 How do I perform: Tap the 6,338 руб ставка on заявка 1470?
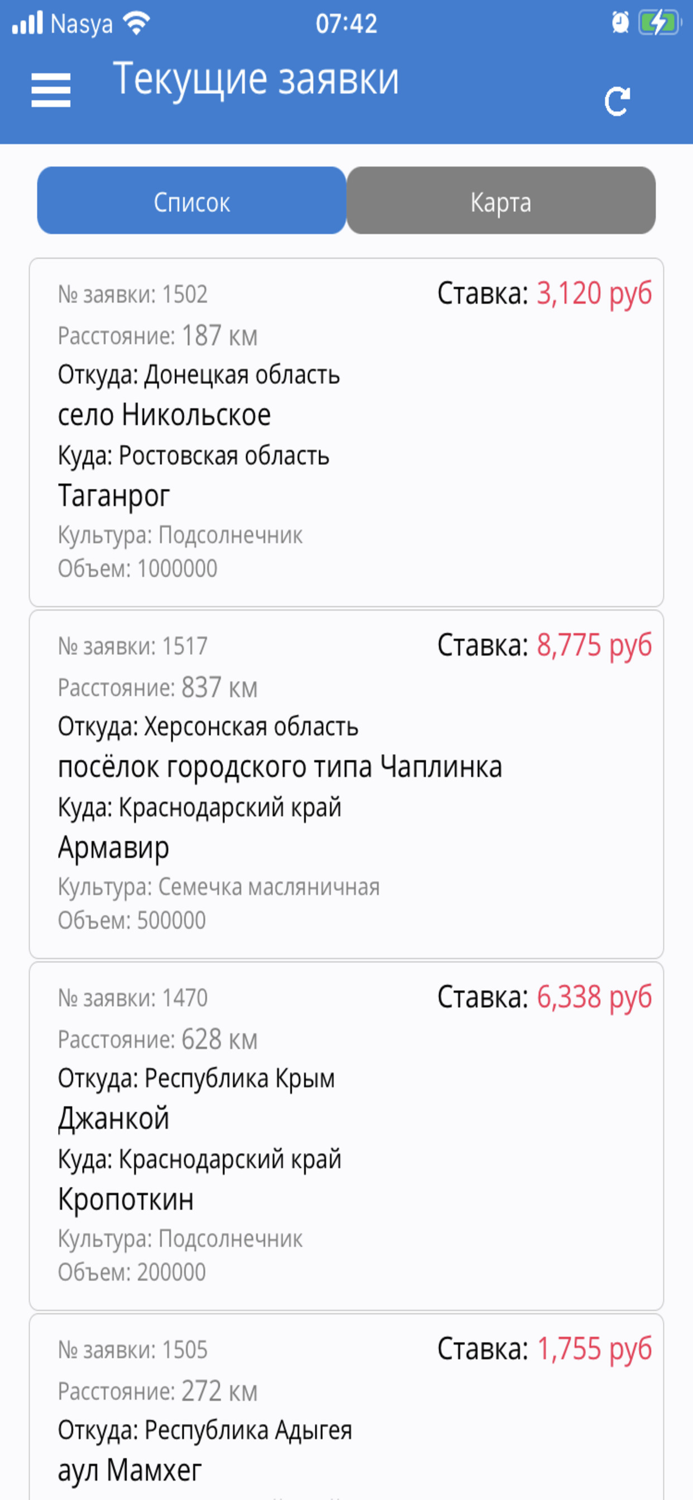click(597, 997)
